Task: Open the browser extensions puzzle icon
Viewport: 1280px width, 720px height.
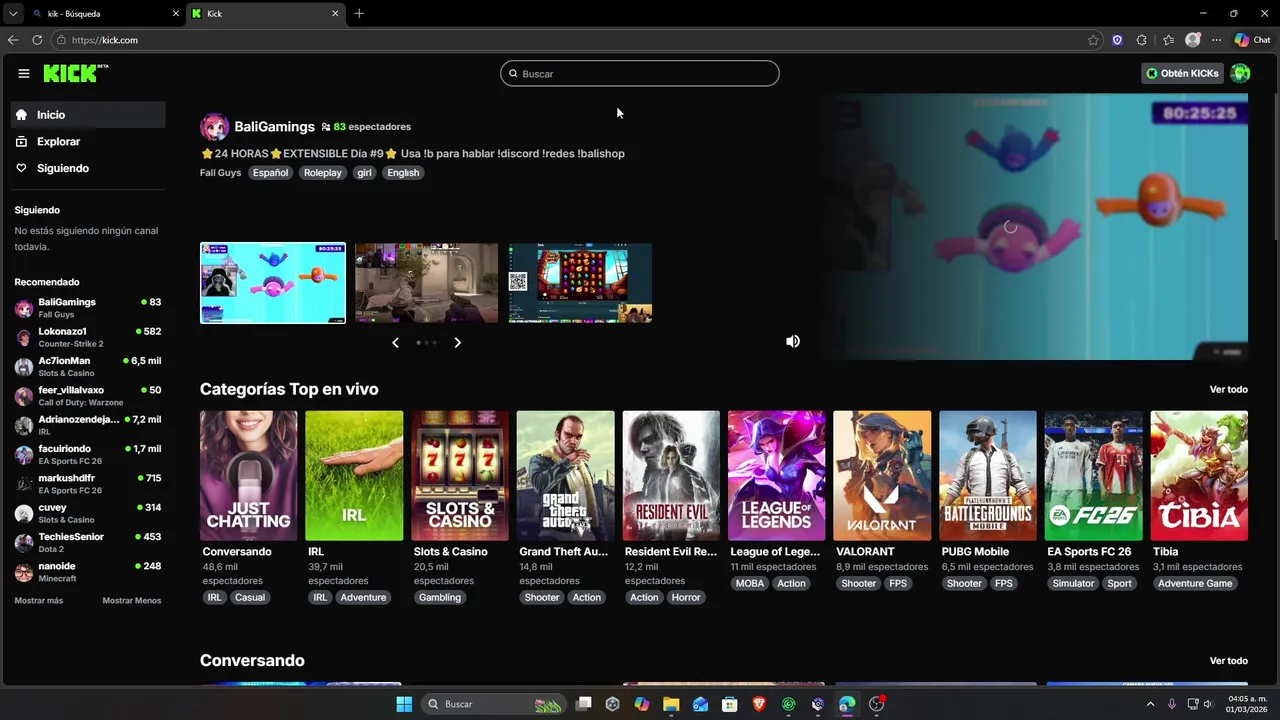Action: point(1142,40)
